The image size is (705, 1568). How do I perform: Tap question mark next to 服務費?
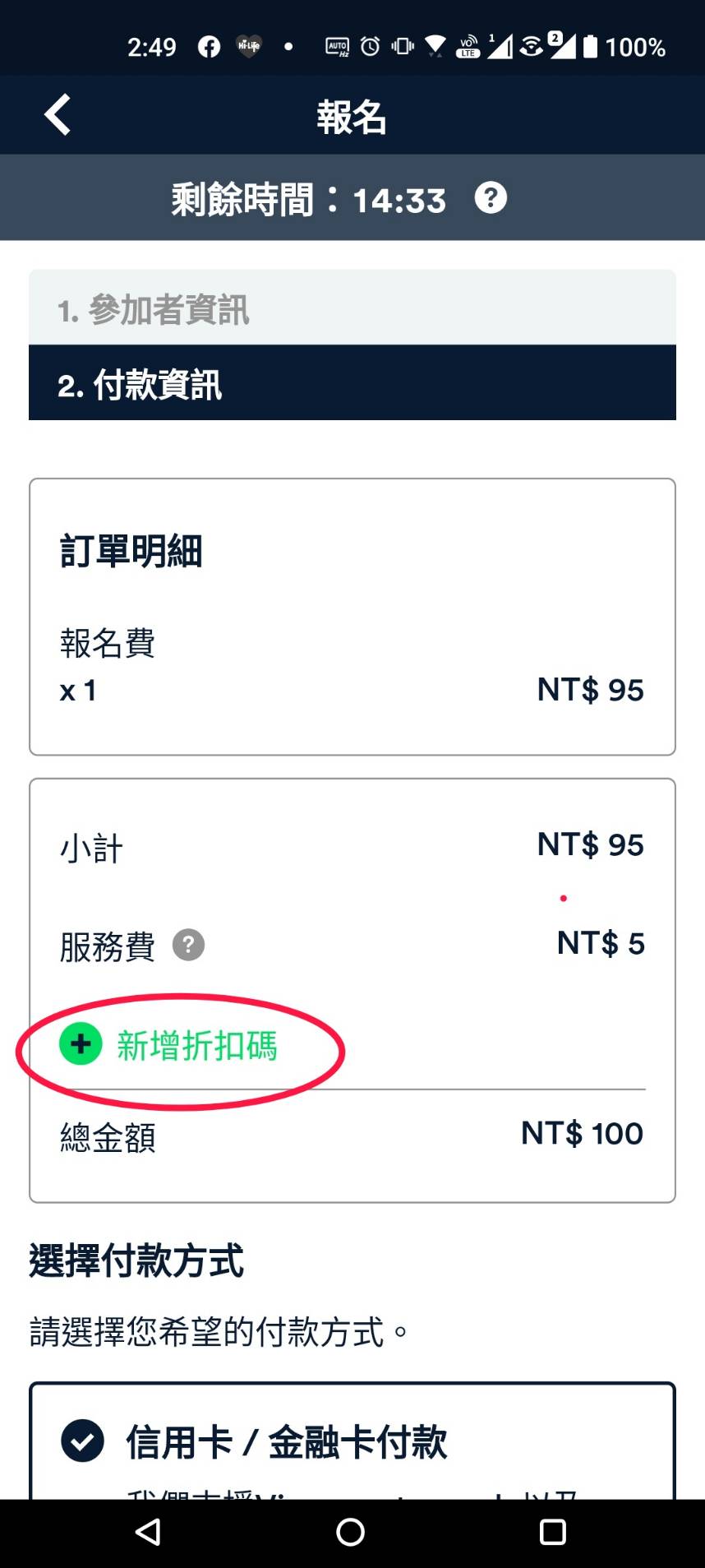click(188, 945)
